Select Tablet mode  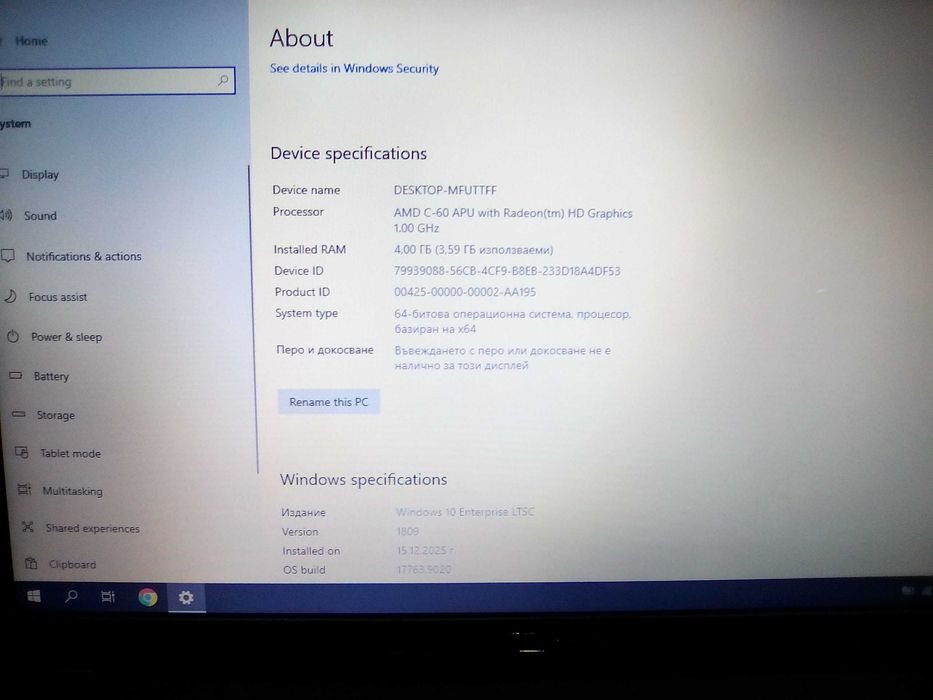70,453
